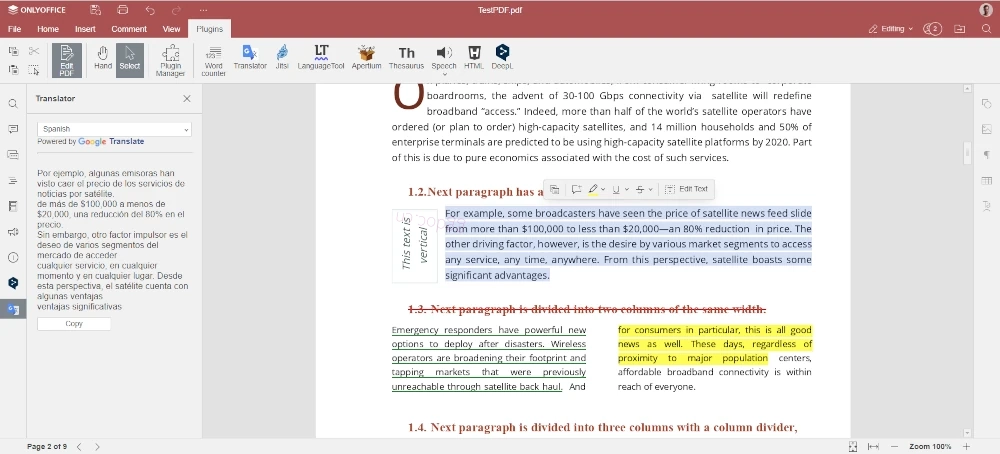
Task: Open the LanguageTool plugin
Action: [x=321, y=57]
